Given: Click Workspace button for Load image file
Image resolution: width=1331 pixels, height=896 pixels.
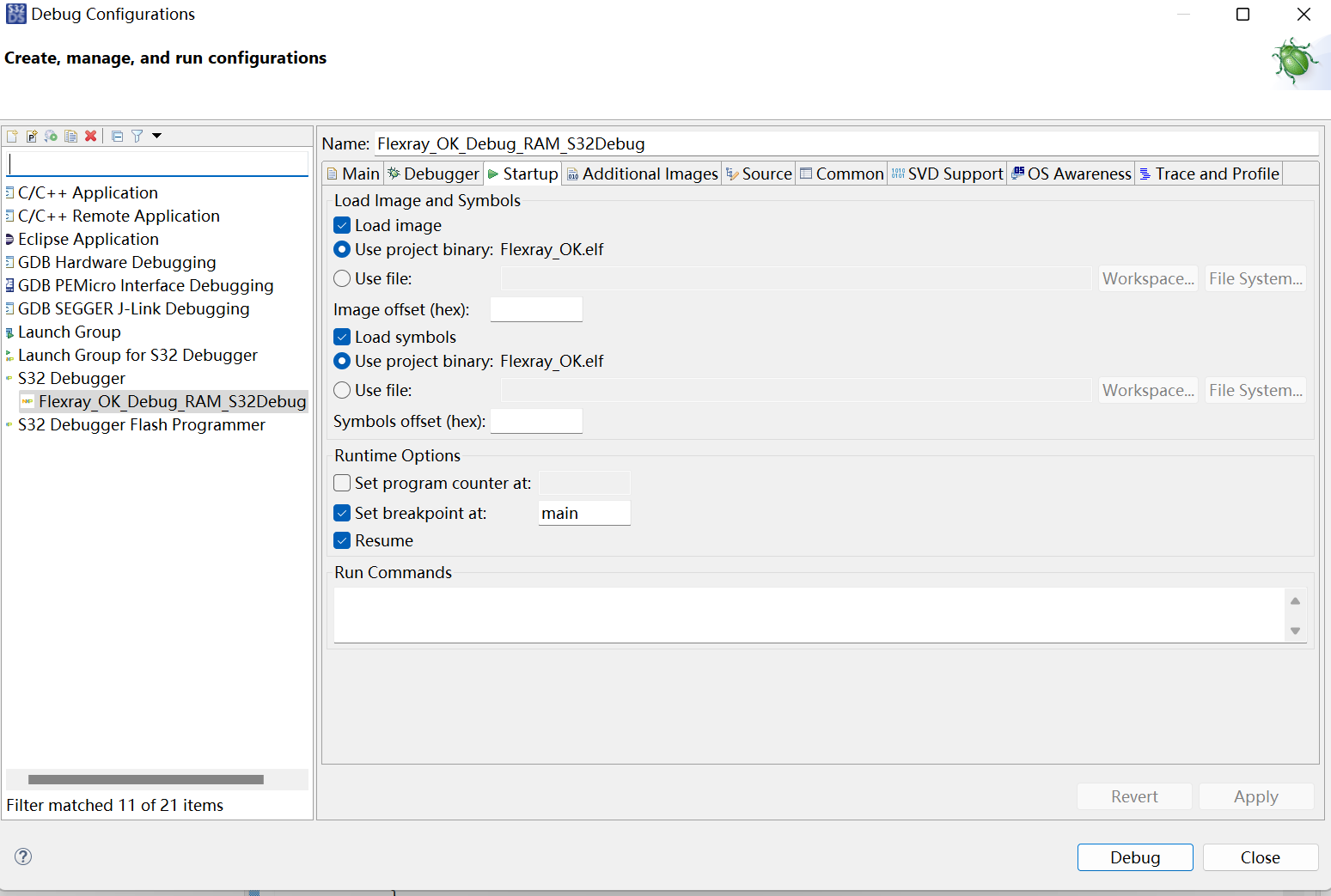Looking at the screenshot, I should point(1148,278).
